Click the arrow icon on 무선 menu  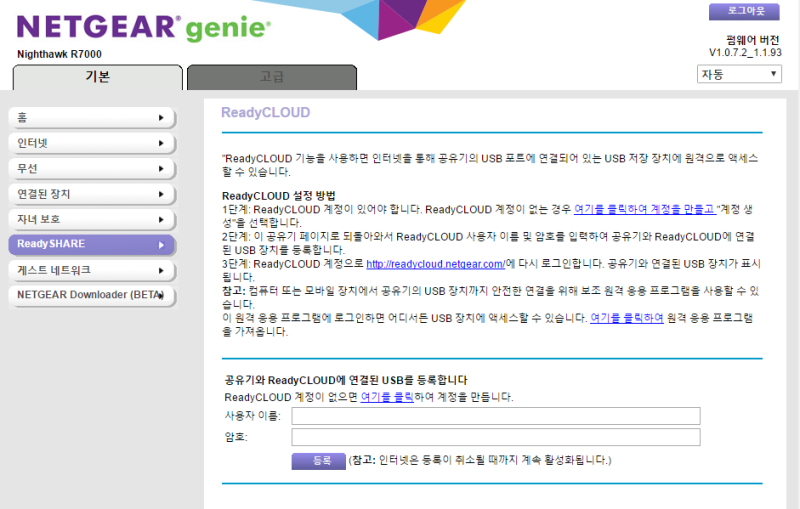(x=161, y=169)
